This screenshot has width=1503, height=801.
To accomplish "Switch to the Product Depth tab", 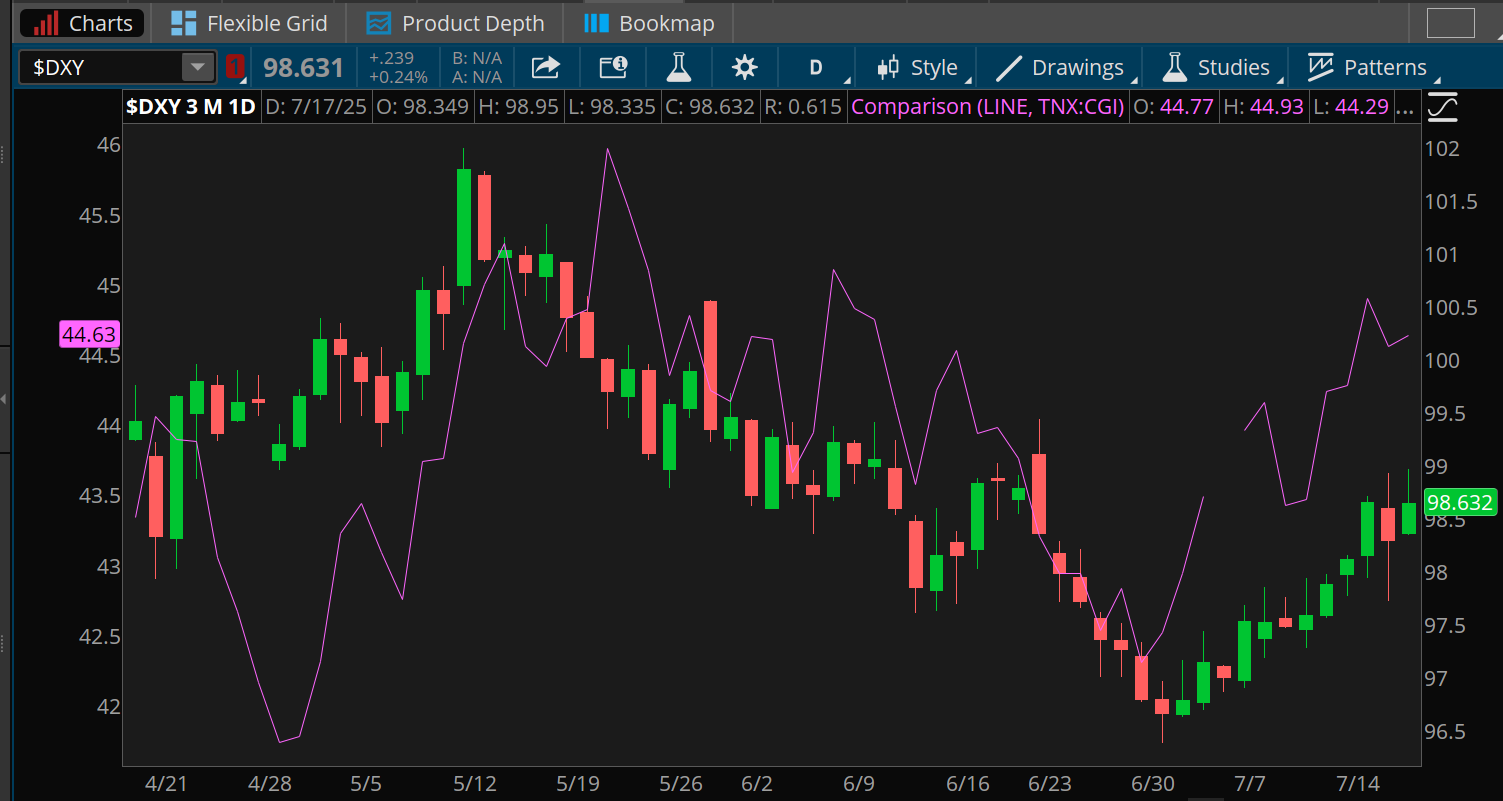I will click(455, 23).
